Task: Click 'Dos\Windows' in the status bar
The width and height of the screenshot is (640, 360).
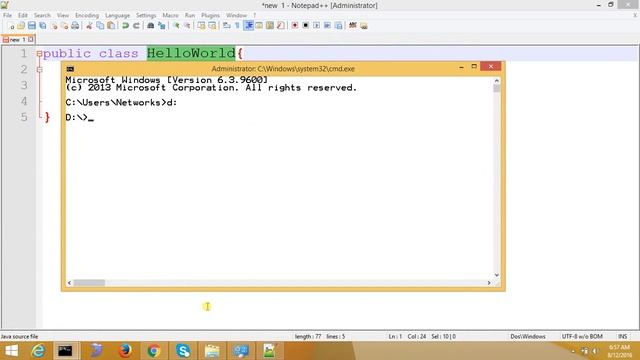Action: [x=528, y=336]
